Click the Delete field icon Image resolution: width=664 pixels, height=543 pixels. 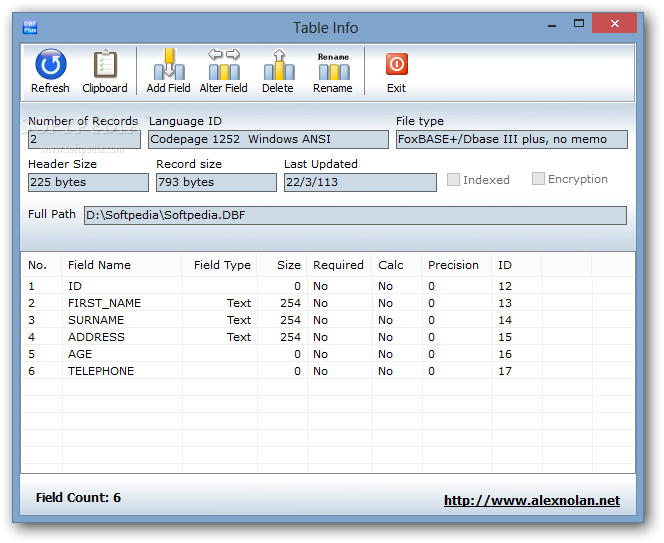coord(278,64)
